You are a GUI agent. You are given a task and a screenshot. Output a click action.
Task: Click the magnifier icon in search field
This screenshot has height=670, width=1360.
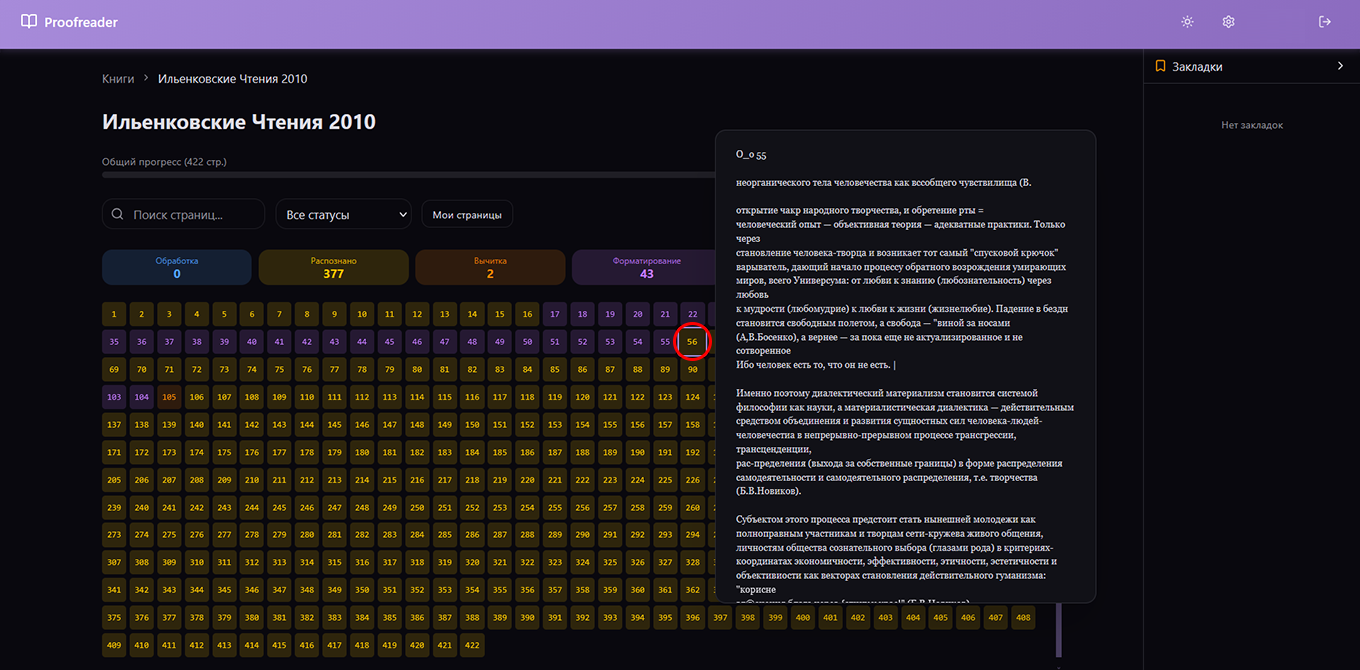click(x=118, y=215)
